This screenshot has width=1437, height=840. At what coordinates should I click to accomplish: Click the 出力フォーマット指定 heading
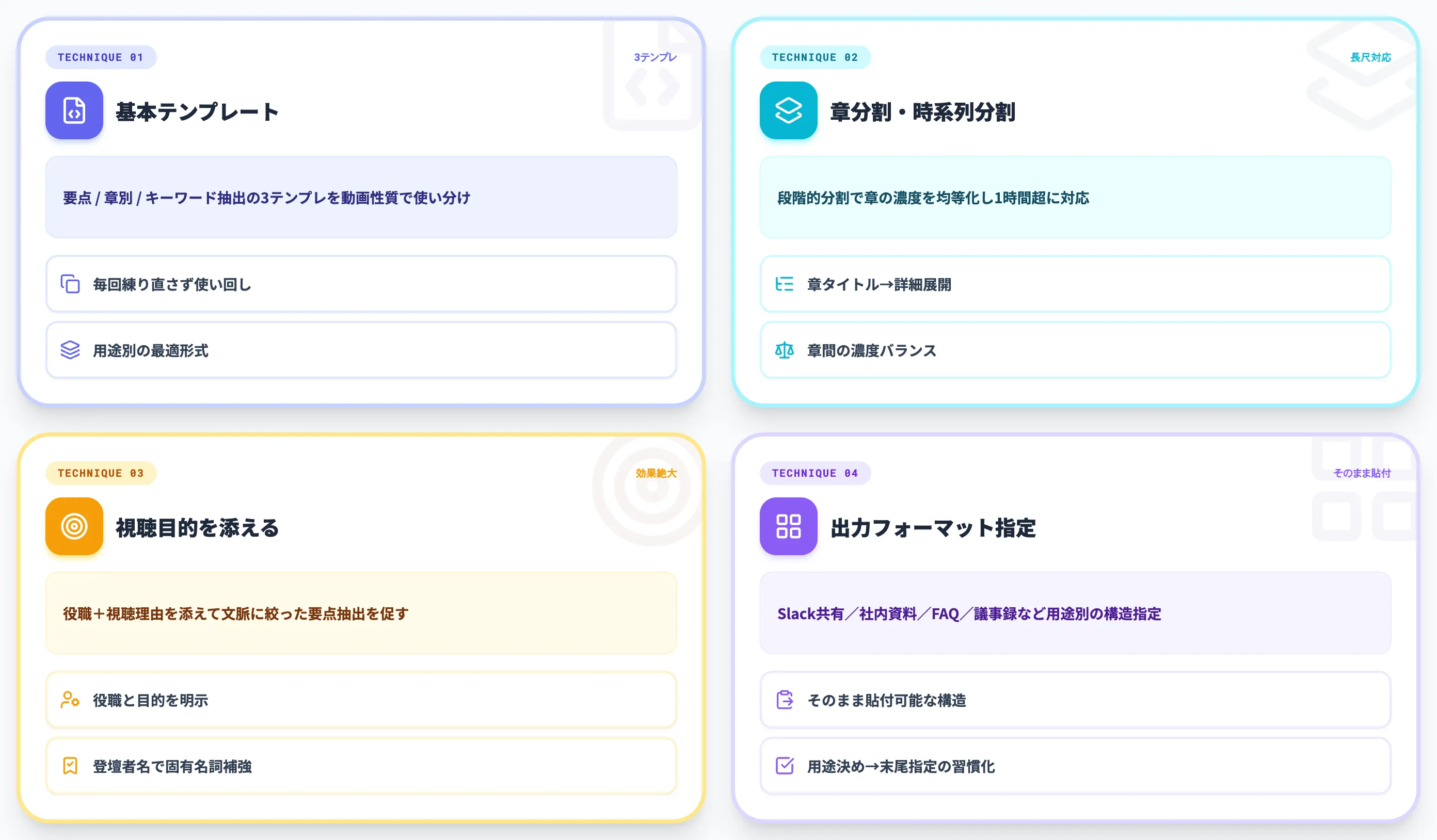coord(932,528)
